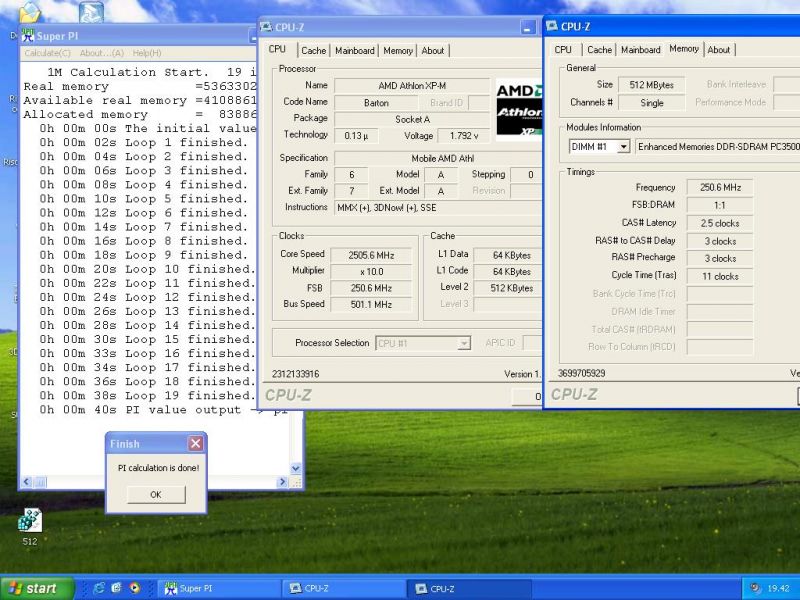Click the Level 2 cache value 512 KBytes

[508, 288]
